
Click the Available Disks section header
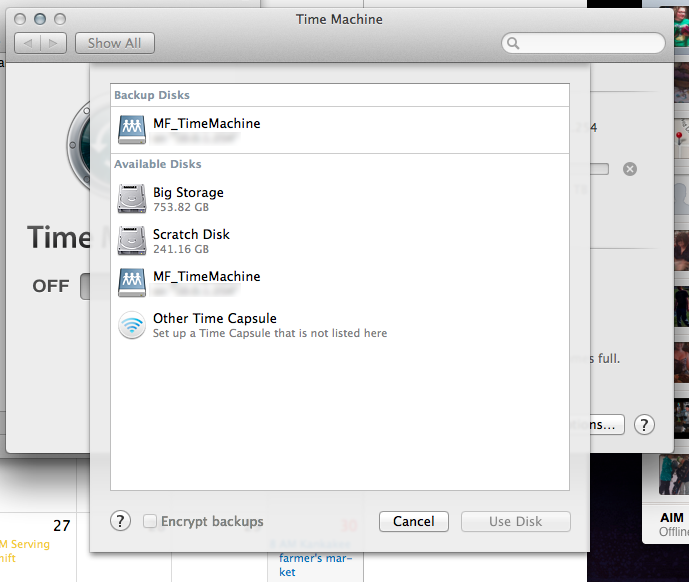click(158, 164)
